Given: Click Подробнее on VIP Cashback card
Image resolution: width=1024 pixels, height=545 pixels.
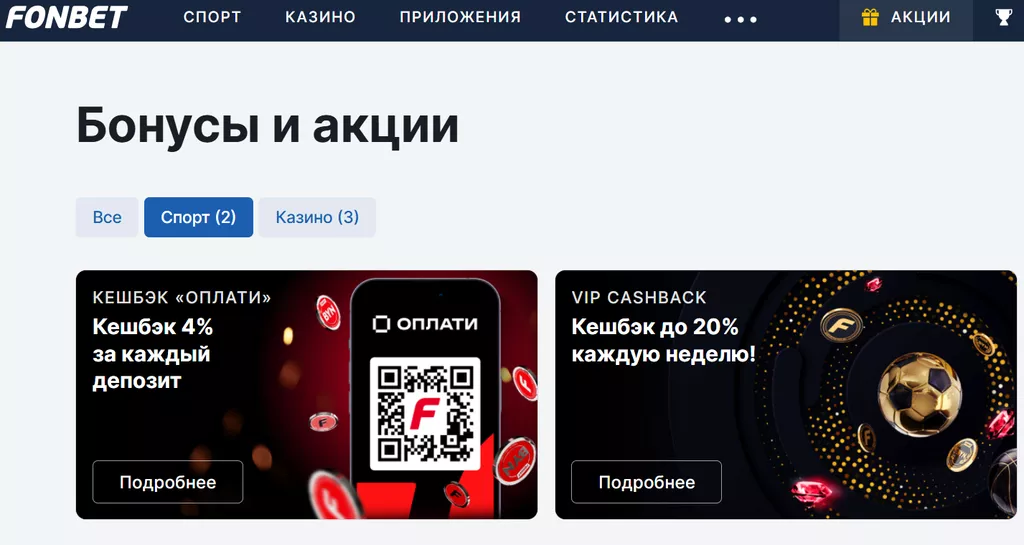Looking at the screenshot, I should tap(647, 482).
